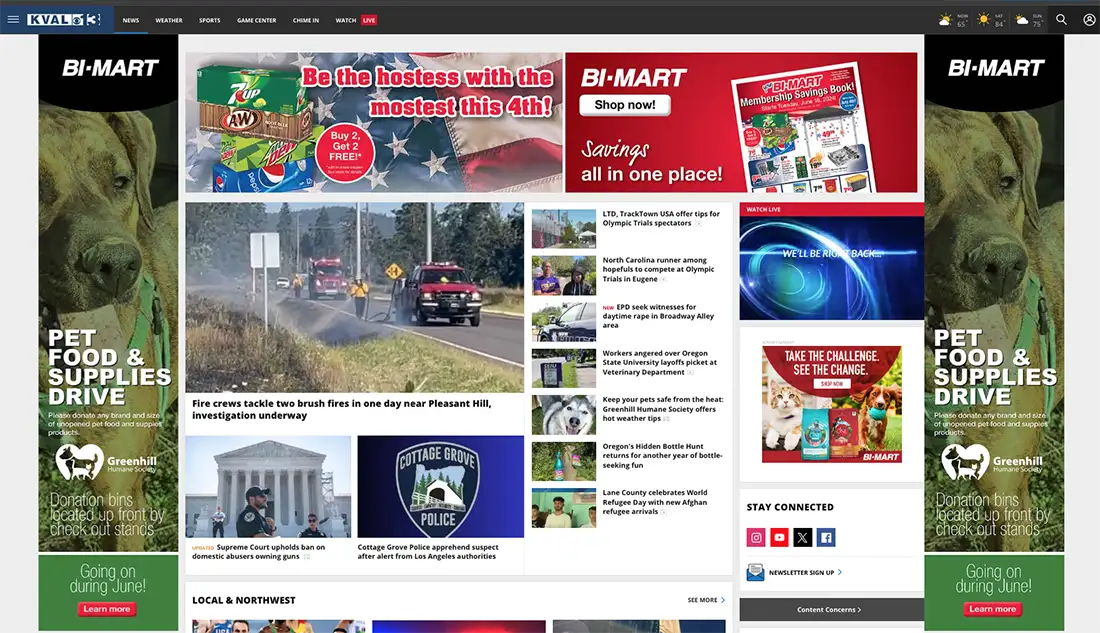Open EPD seek witnesses Broadway Alley story

click(658, 316)
